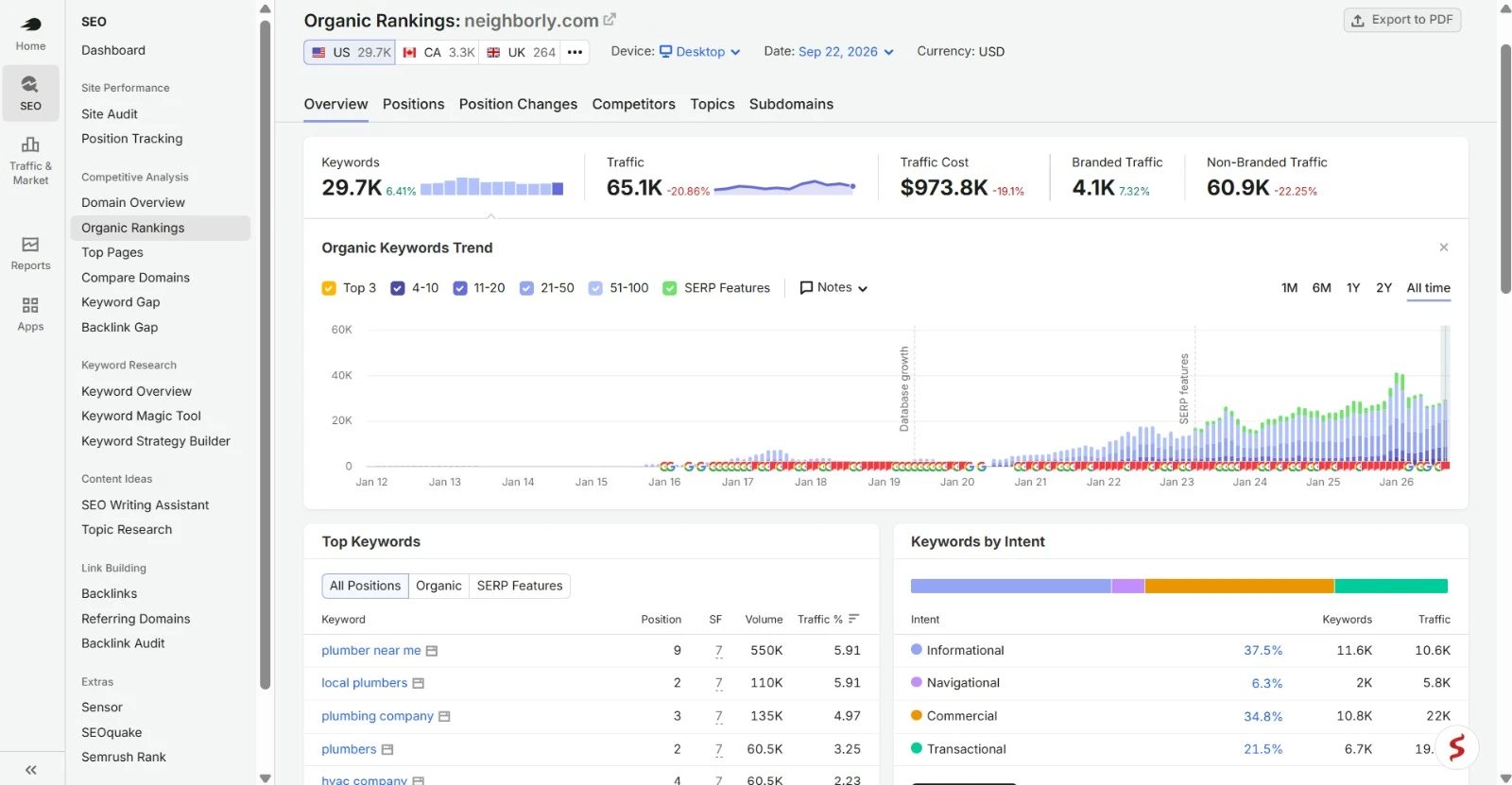Click the orange Commercial intent bar segment
Screen dimensions: 1512x785
[1239, 587]
